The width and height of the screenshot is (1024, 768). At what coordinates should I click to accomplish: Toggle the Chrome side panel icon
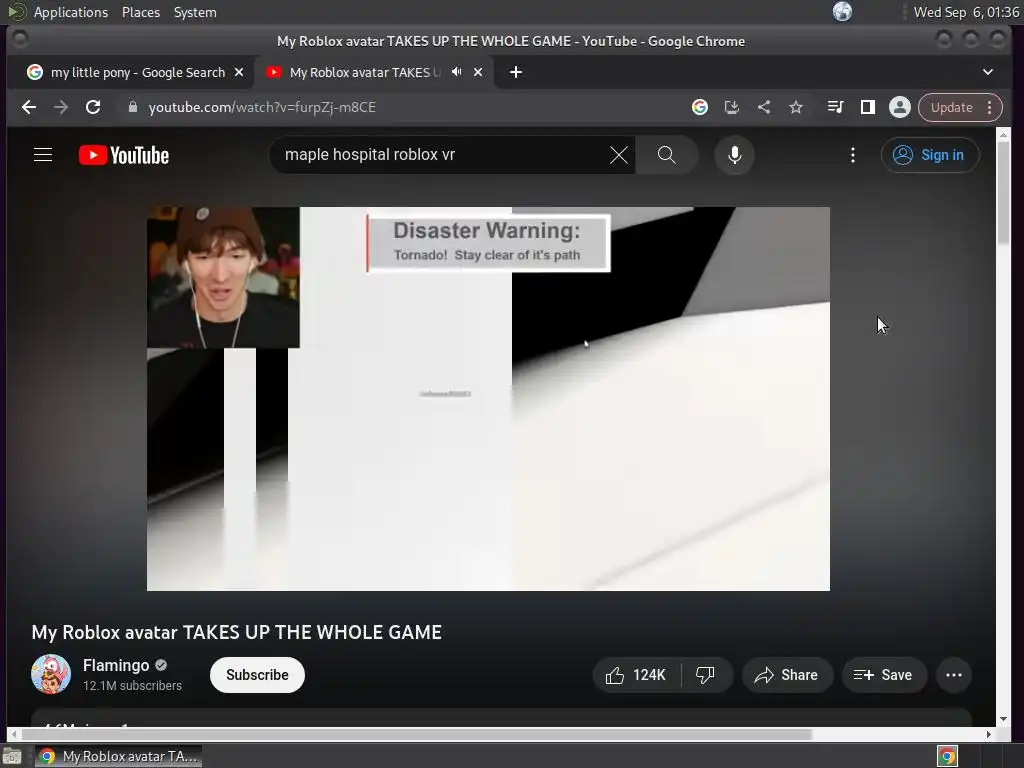[867, 107]
